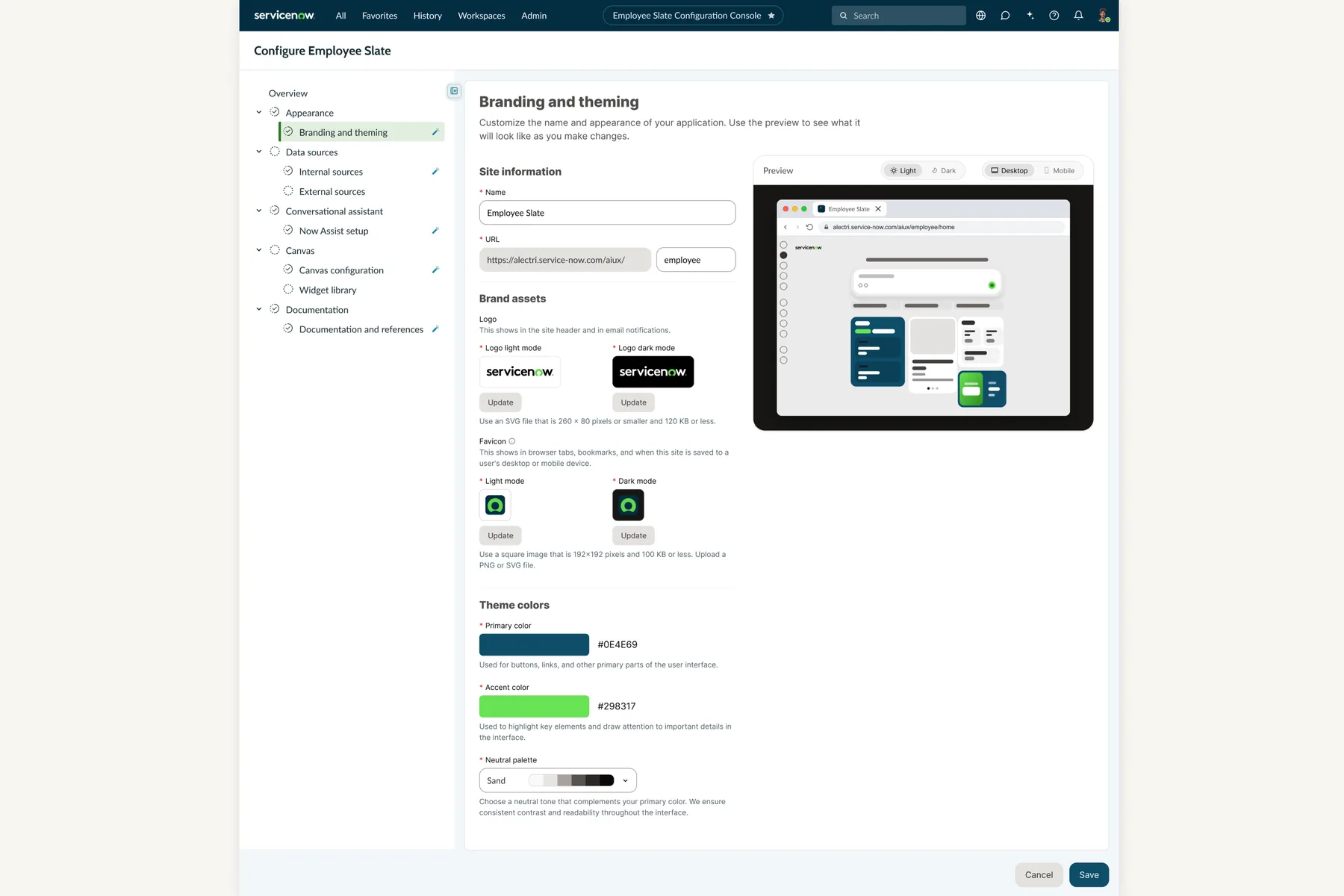
Task: Click the status icon beside Canvas
Action: 275,250
